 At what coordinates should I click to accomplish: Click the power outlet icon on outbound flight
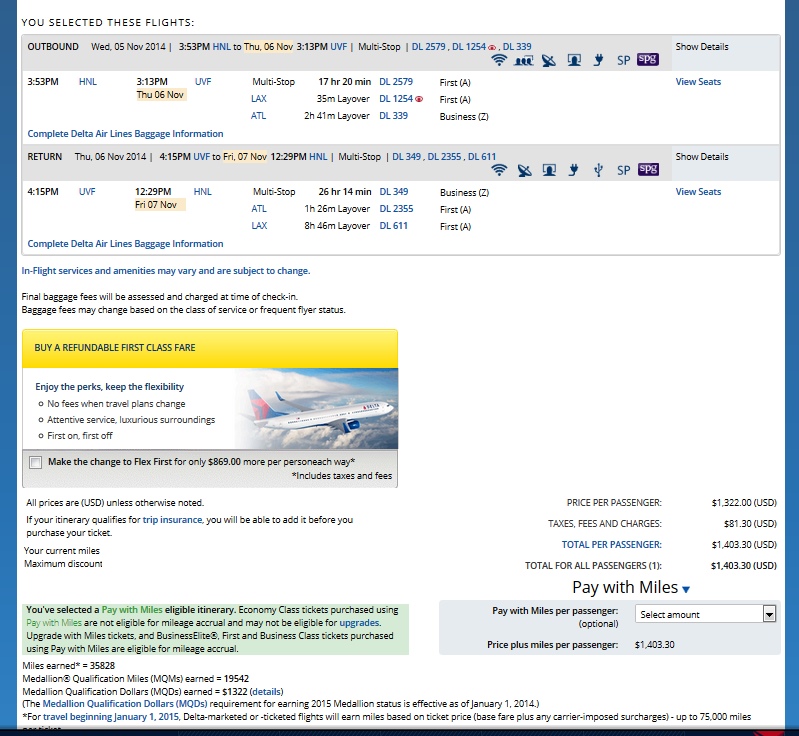click(x=598, y=60)
